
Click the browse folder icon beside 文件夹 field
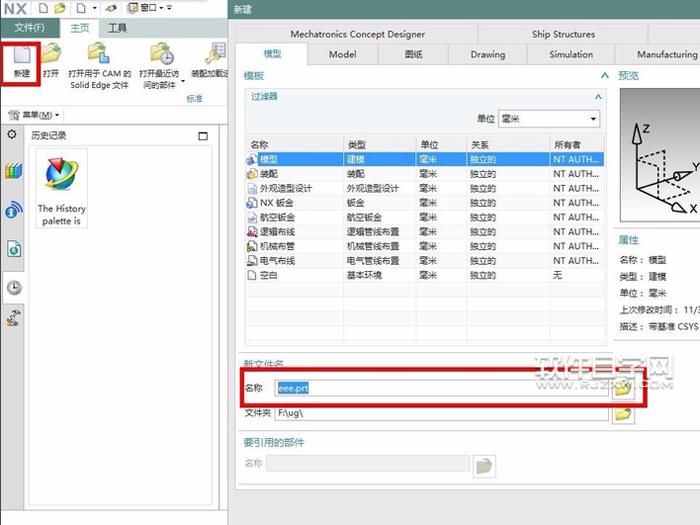click(623, 412)
